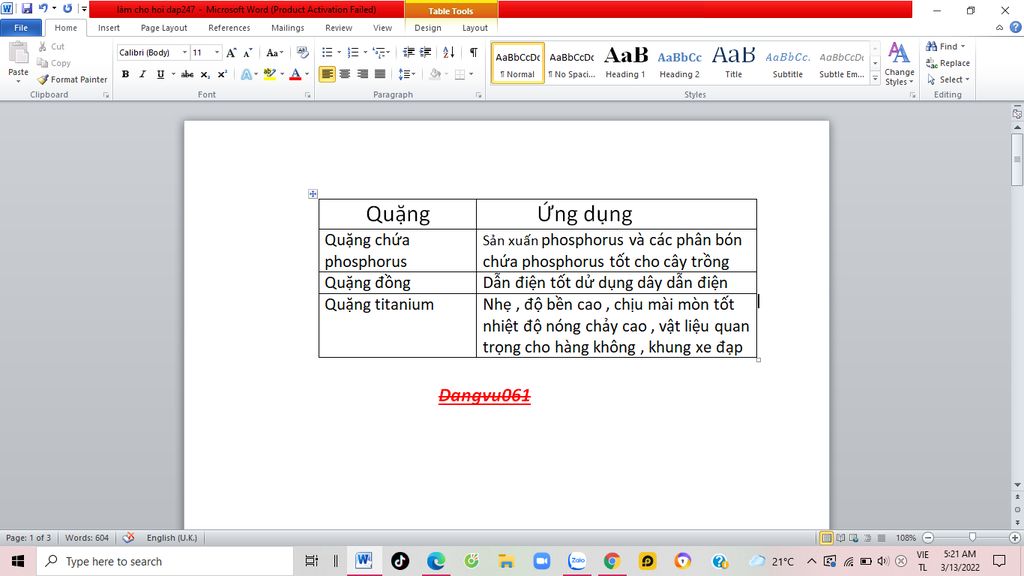Open the Find dropdown arrow
Screen dimensions: 1024x576
click(x=963, y=46)
